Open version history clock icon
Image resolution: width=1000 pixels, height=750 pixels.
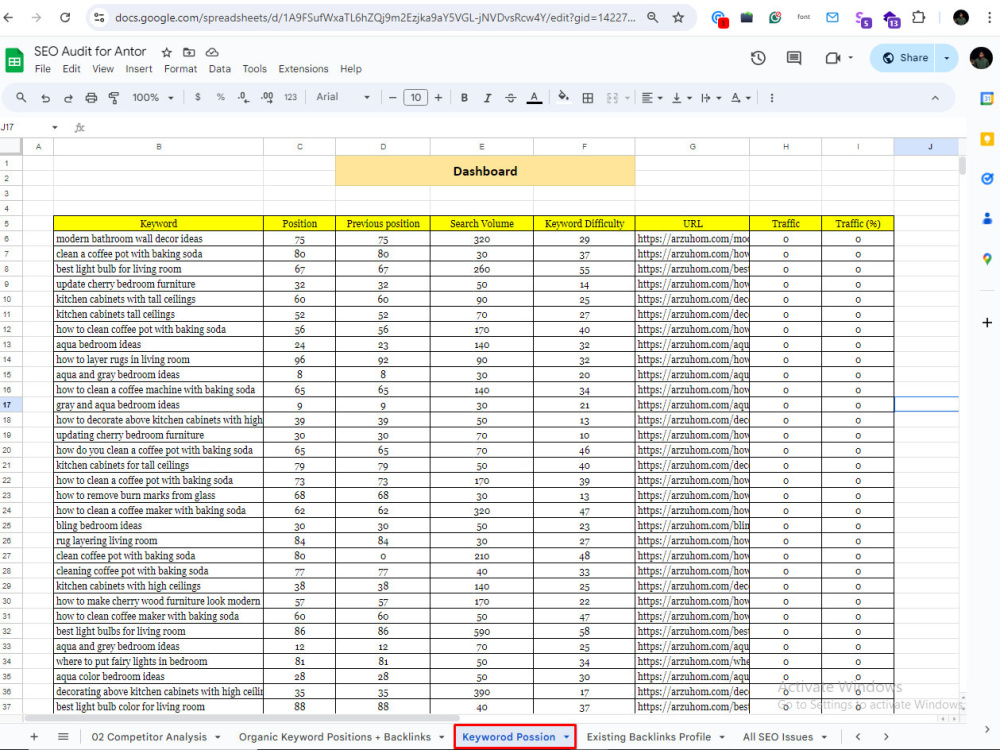tap(758, 58)
